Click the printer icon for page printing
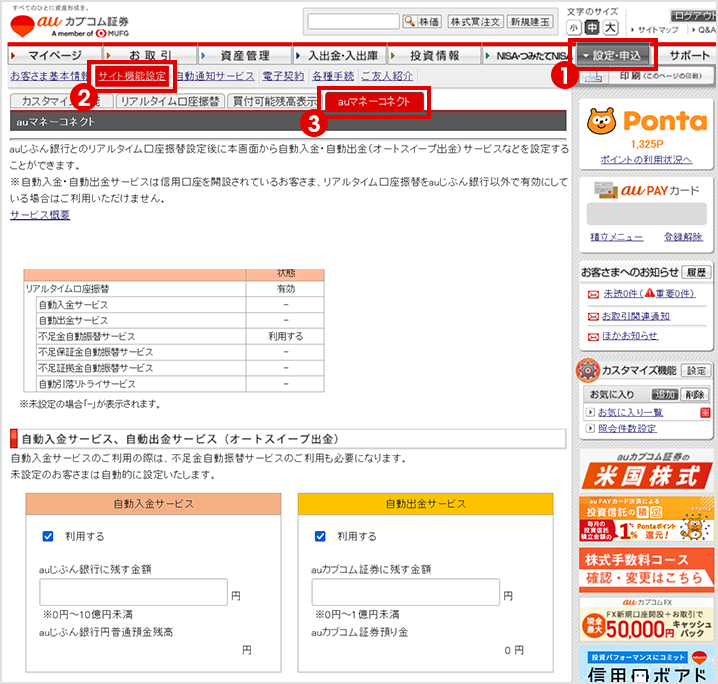718x684 pixels. pos(592,76)
